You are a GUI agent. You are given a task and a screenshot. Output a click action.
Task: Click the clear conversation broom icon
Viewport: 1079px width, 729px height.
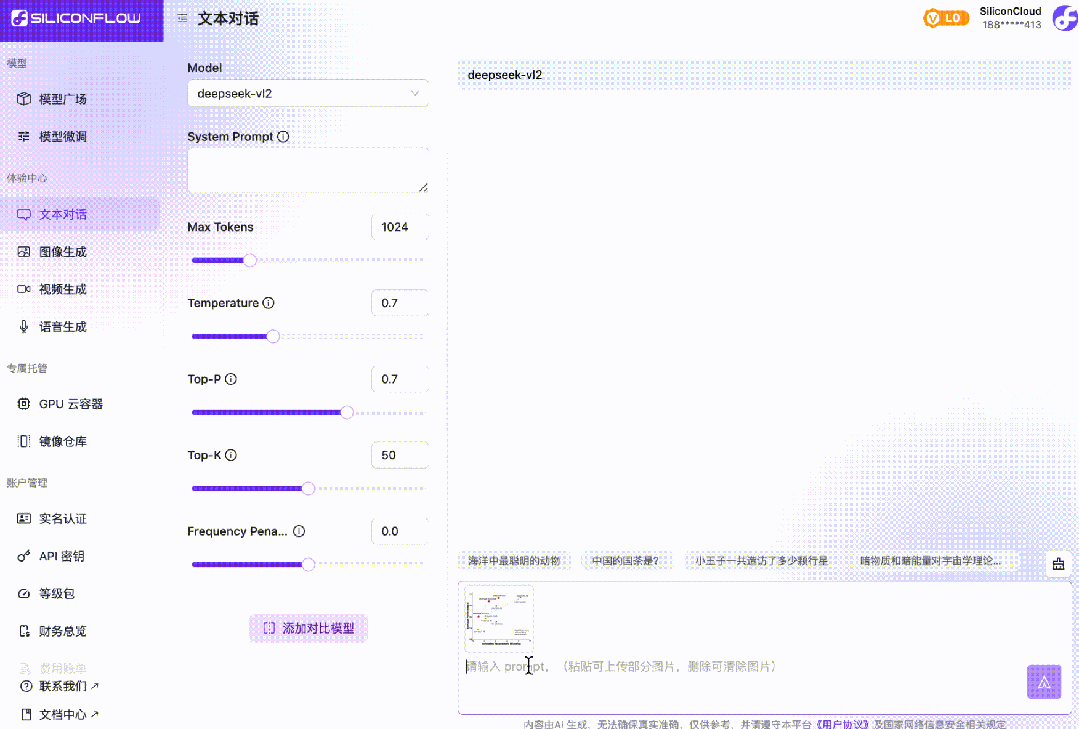pyautogui.click(x=1058, y=563)
